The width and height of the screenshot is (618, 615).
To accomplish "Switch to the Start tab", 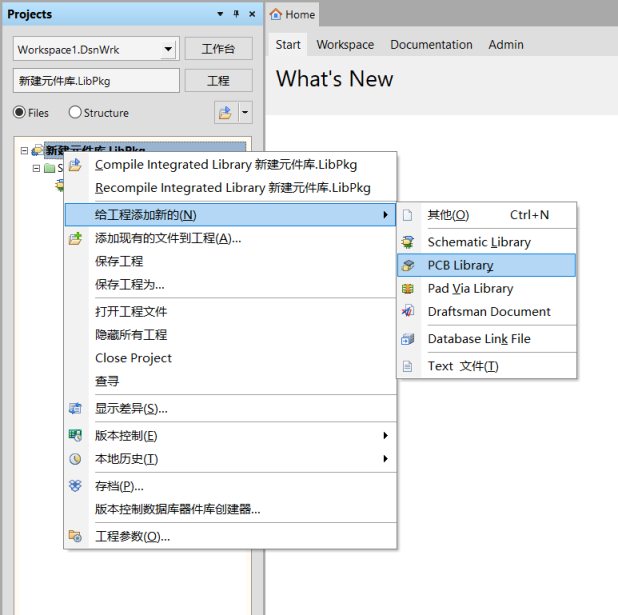I will click(x=288, y=45).
